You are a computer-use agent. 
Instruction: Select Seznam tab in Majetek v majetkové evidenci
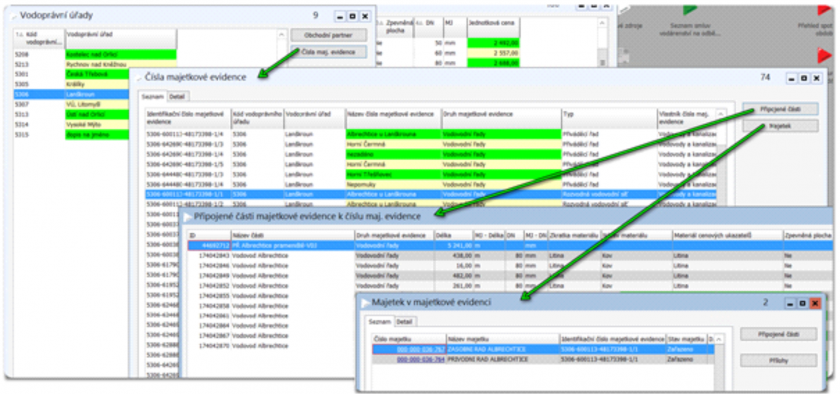381,322
